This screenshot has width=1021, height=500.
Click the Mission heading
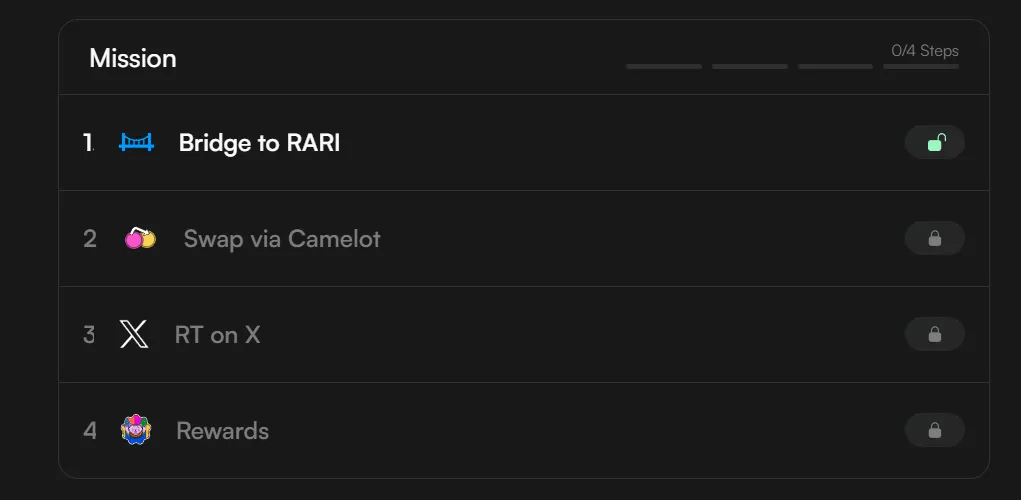pos(133,58)
